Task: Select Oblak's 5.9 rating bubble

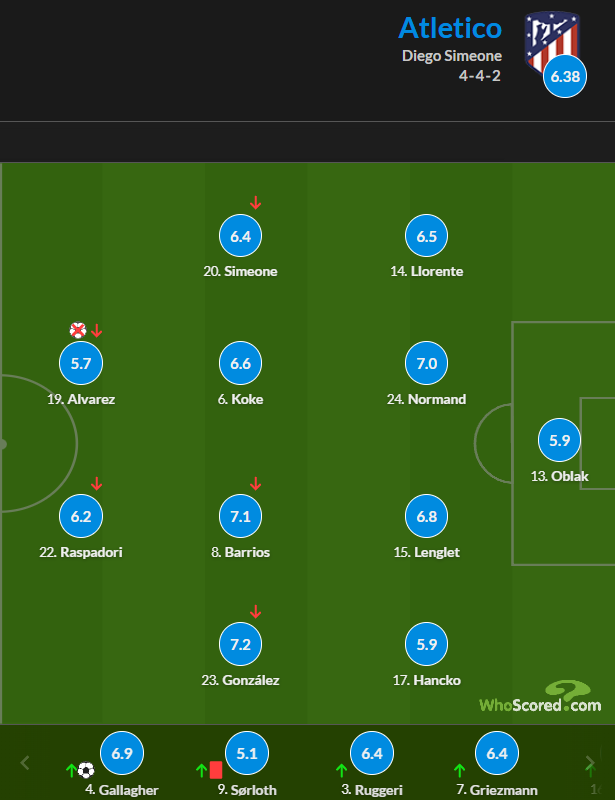Action: tap(559, 440)
